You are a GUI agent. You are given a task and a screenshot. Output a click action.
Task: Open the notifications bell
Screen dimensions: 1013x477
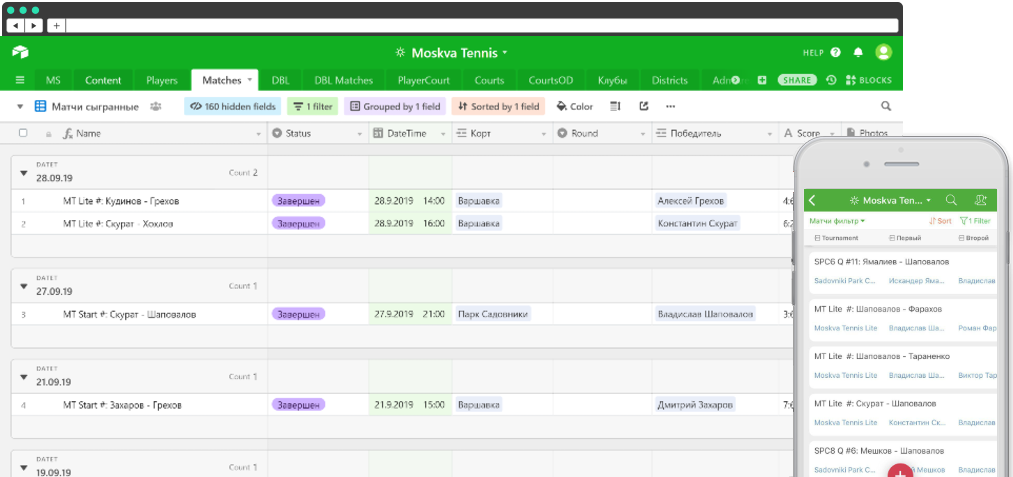point(858,52)
